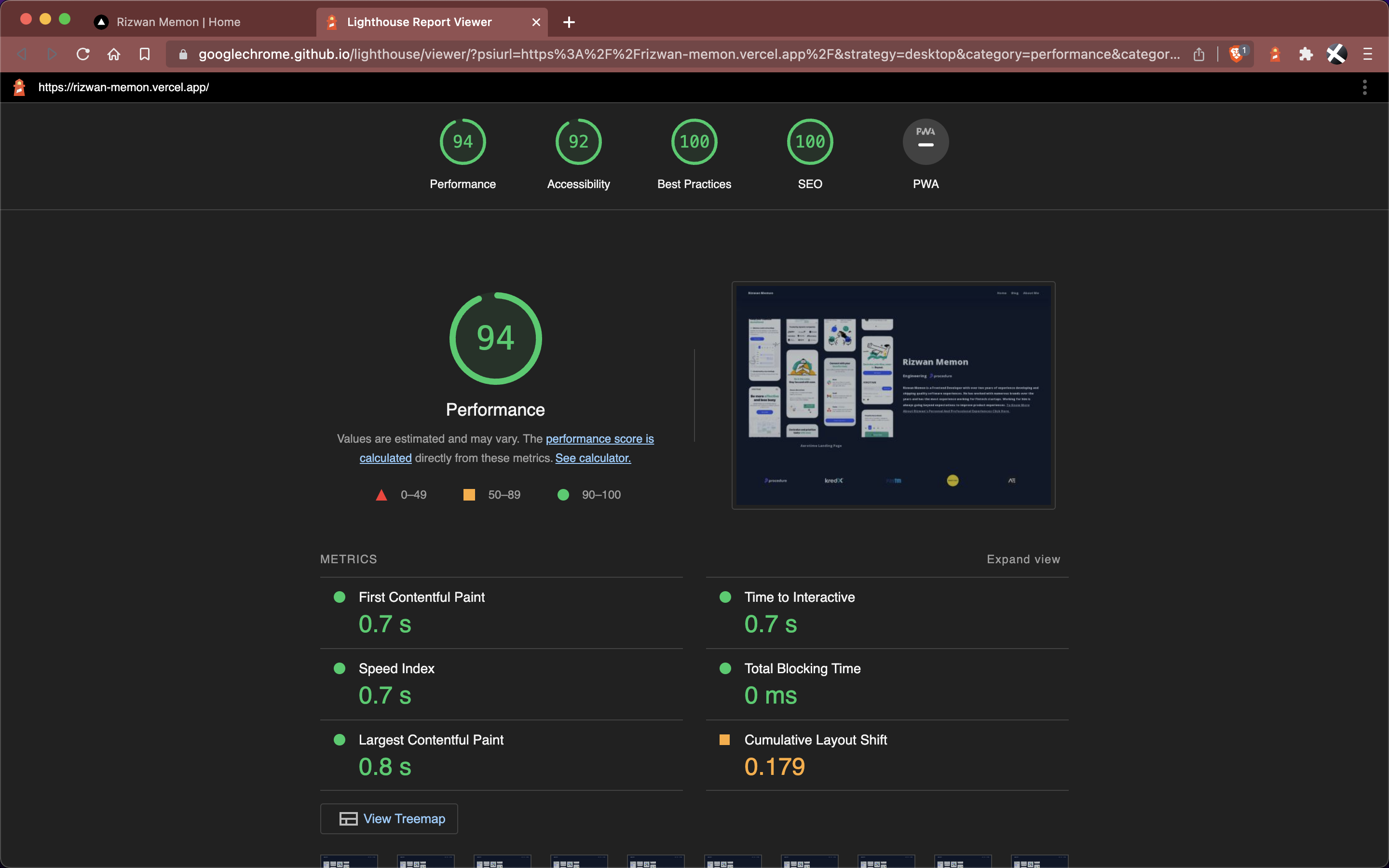Click the reload page icon
The height and width of the screenshot is (868, 1389).
82,54
